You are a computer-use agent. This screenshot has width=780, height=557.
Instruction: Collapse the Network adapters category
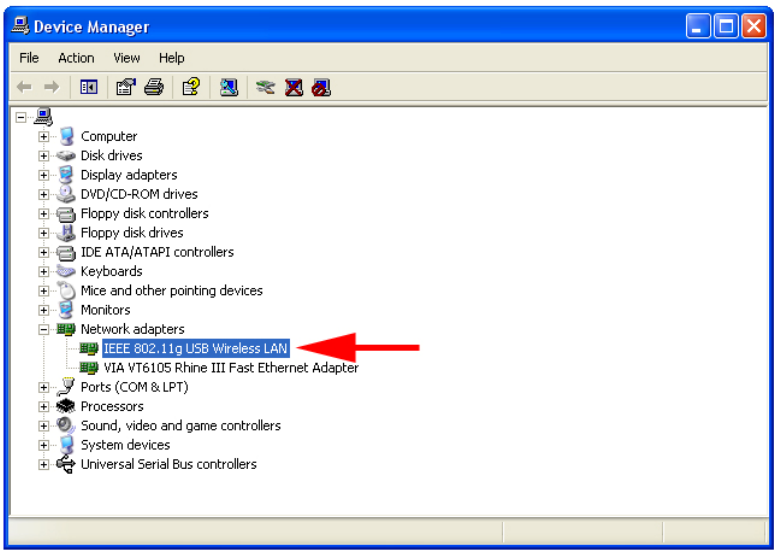[44, 329]
